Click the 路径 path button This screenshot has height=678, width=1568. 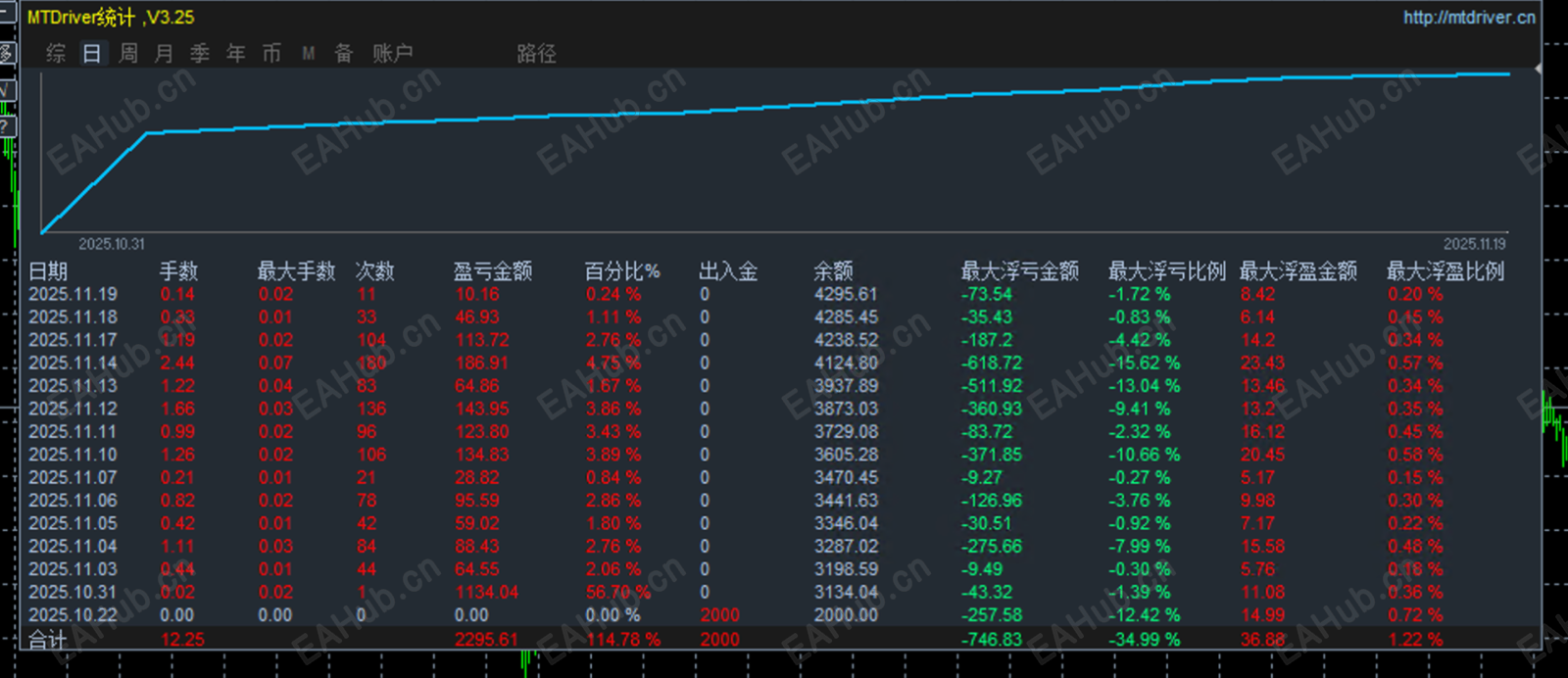[x=536, y=54]
